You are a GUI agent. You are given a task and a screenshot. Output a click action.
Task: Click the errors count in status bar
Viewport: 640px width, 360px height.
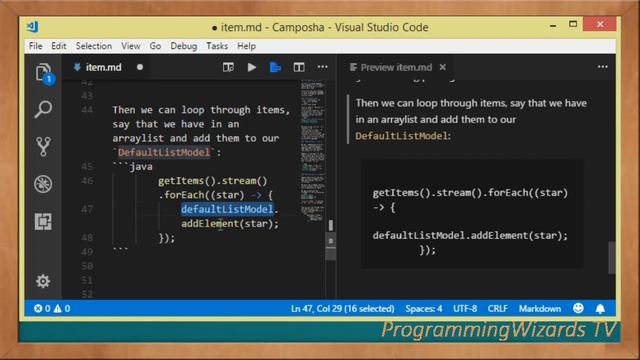[x=42, y=309]
